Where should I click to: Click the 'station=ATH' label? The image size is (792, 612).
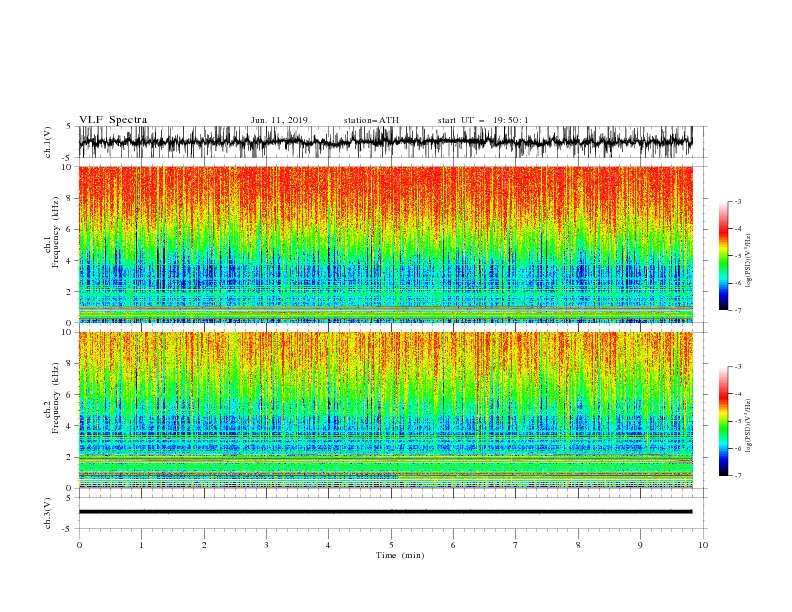pyautogui.click(x=371, y=120)
